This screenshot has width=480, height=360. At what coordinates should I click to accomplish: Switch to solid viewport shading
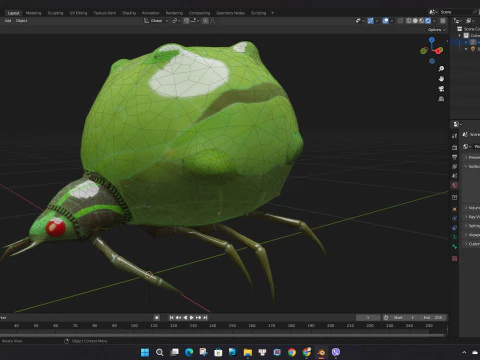(415, 21)
